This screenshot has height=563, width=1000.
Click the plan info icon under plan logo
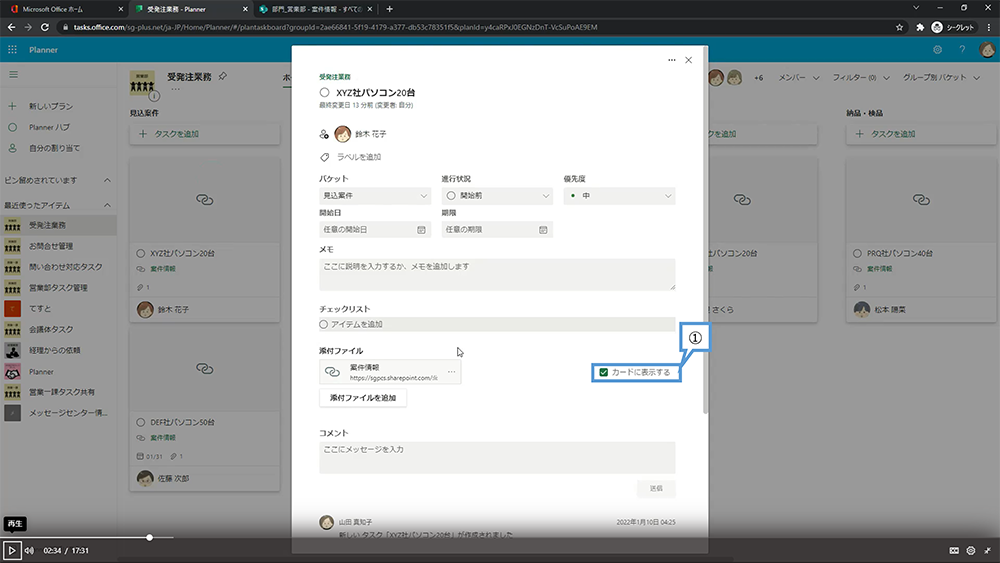(154, 96)
